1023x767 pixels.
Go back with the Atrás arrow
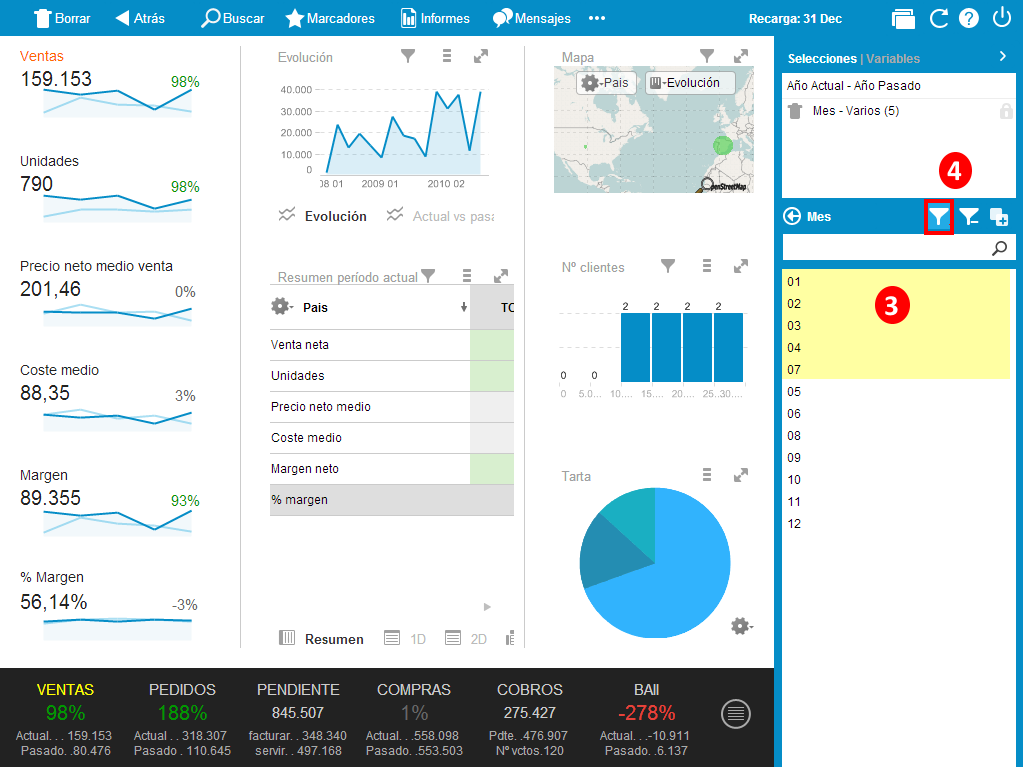tap(123, 18)
